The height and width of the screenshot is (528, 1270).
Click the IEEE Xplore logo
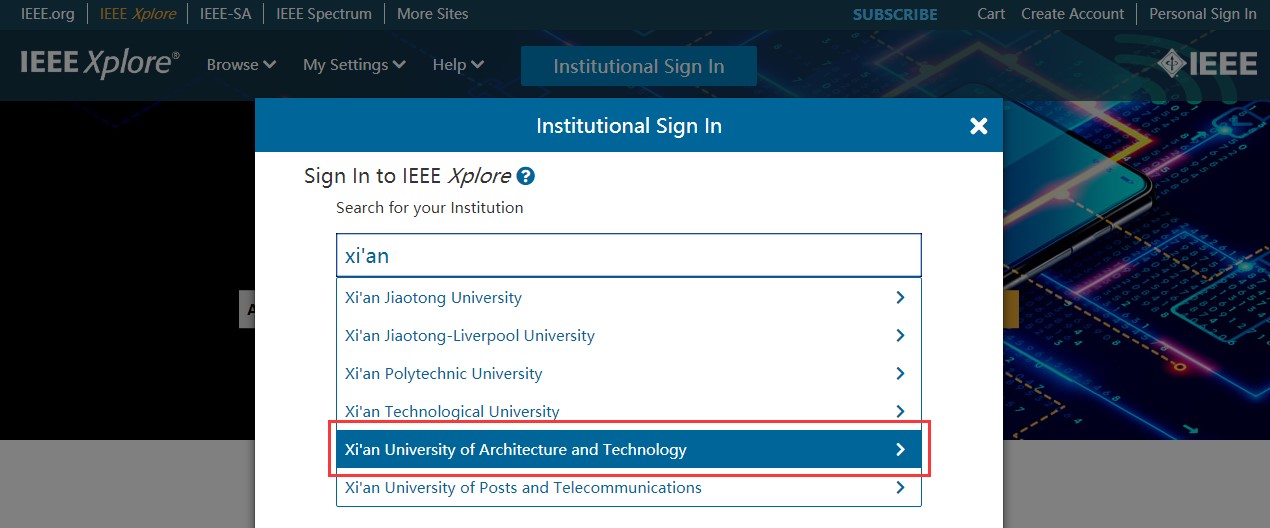[x=100, y=64]
